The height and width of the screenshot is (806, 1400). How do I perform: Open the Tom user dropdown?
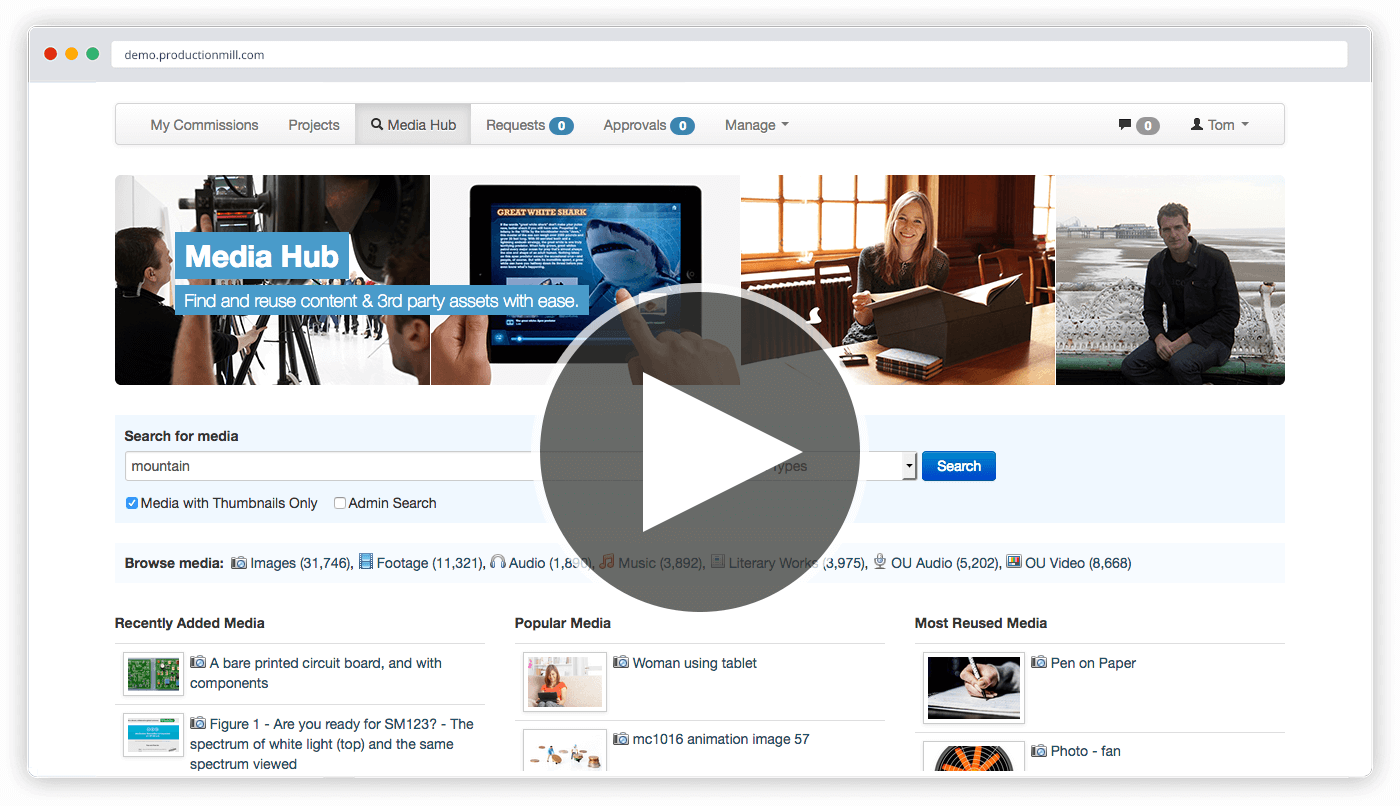[1220, 125]
